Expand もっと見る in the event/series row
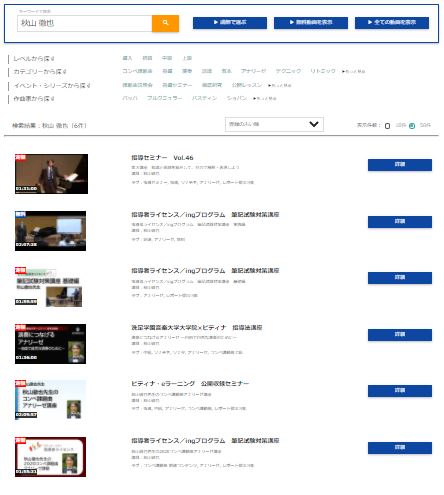The image size is (444, 495). click(280, 85)
